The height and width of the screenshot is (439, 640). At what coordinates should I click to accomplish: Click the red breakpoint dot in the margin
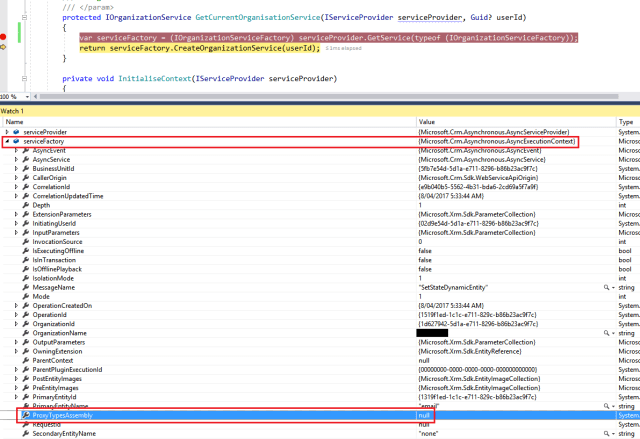pos(4,37)
